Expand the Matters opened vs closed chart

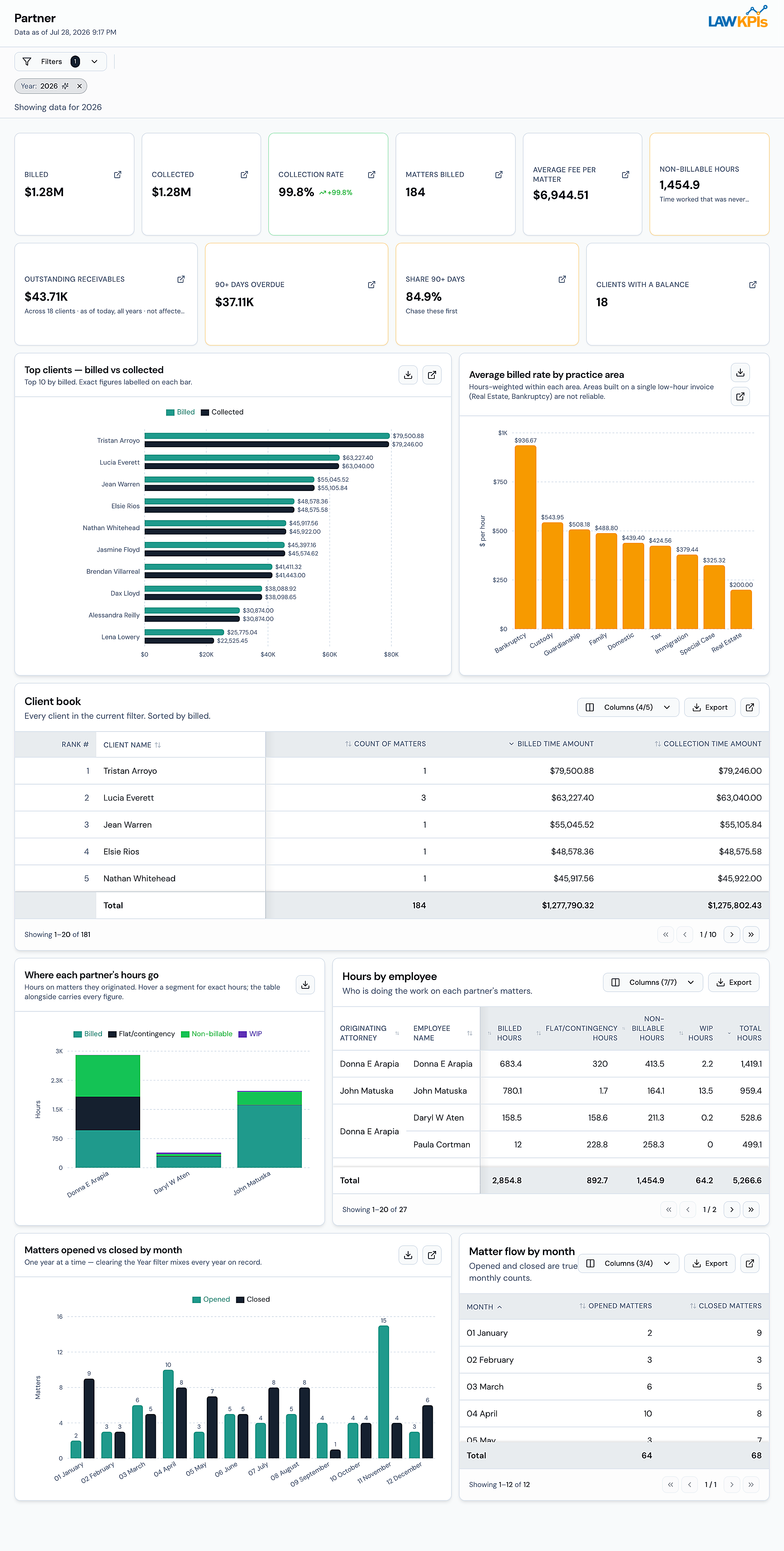point(432,1256)
